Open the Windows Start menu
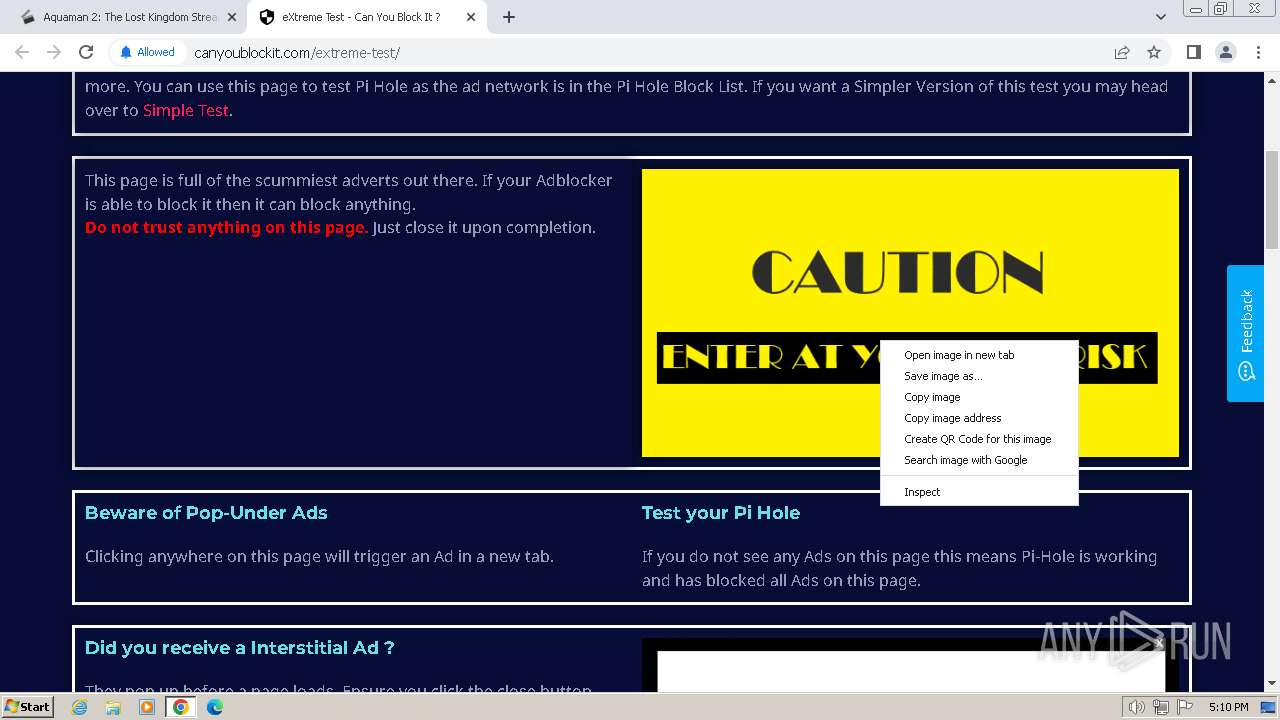This screenshot has height=720, width=1280. (x=28, y=706)
